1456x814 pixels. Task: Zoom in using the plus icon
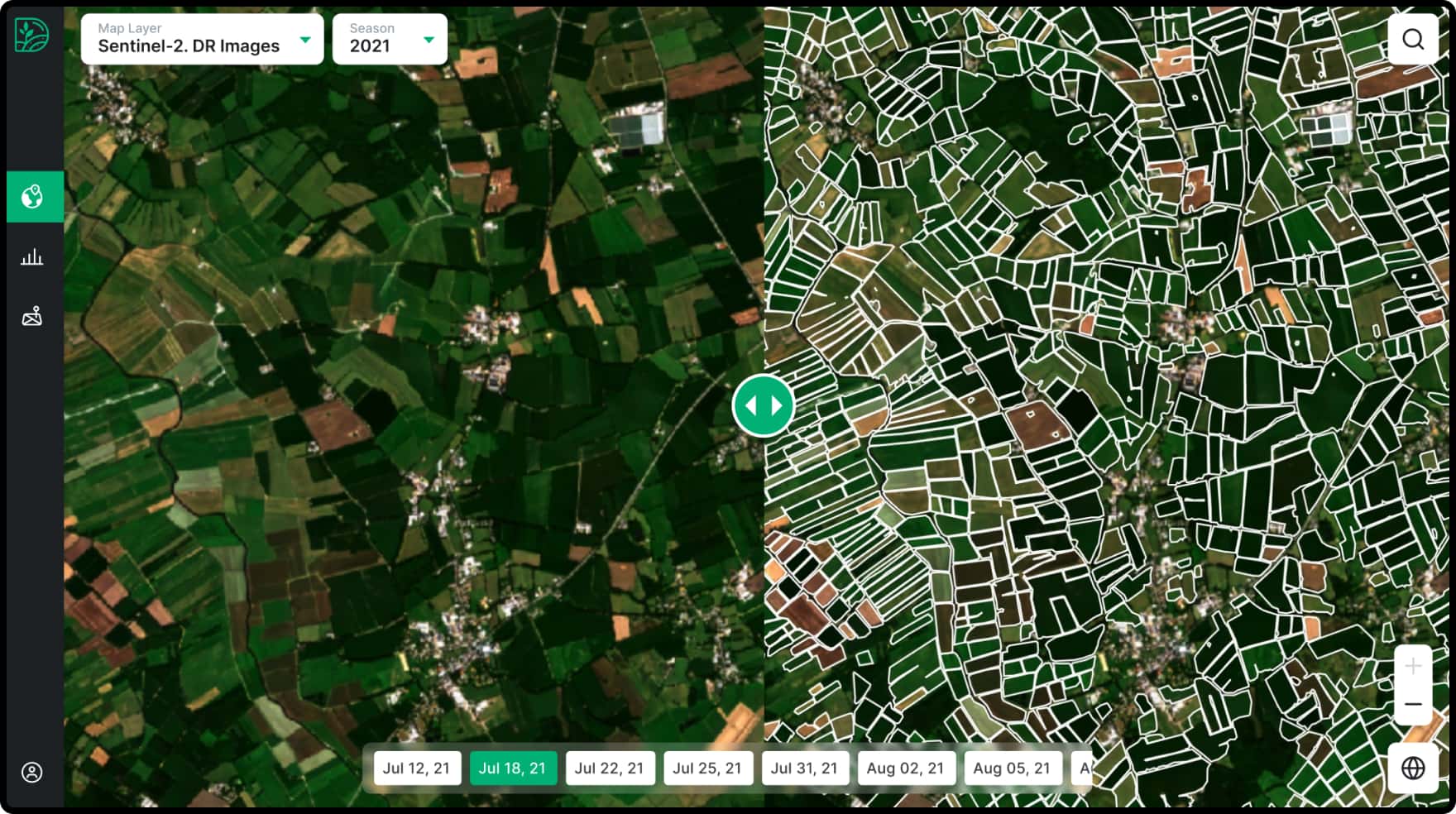tap(1413, 664)
